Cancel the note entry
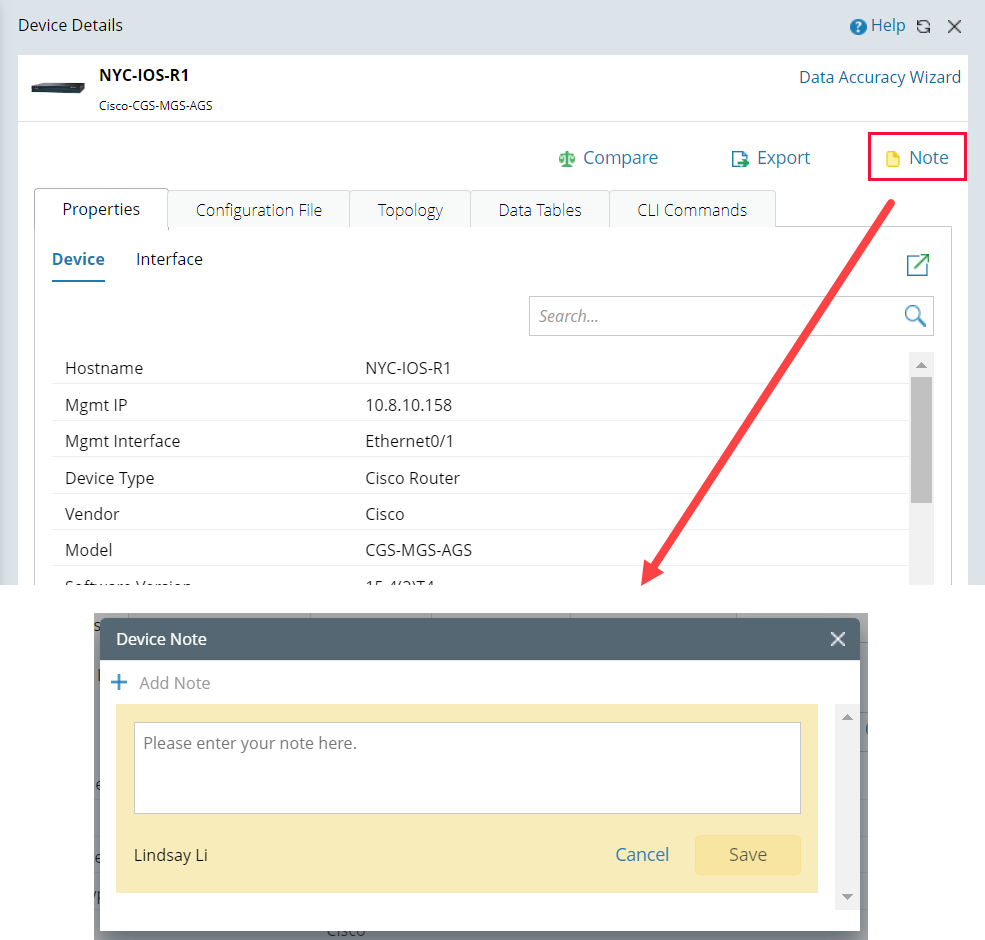 coord(642,855)
